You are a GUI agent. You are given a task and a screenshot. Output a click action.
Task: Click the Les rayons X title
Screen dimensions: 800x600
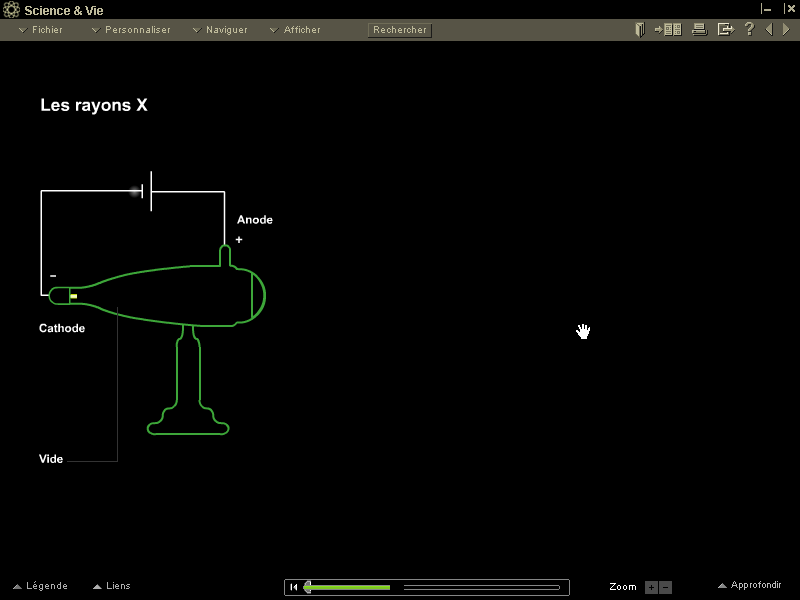coord(94,105)
